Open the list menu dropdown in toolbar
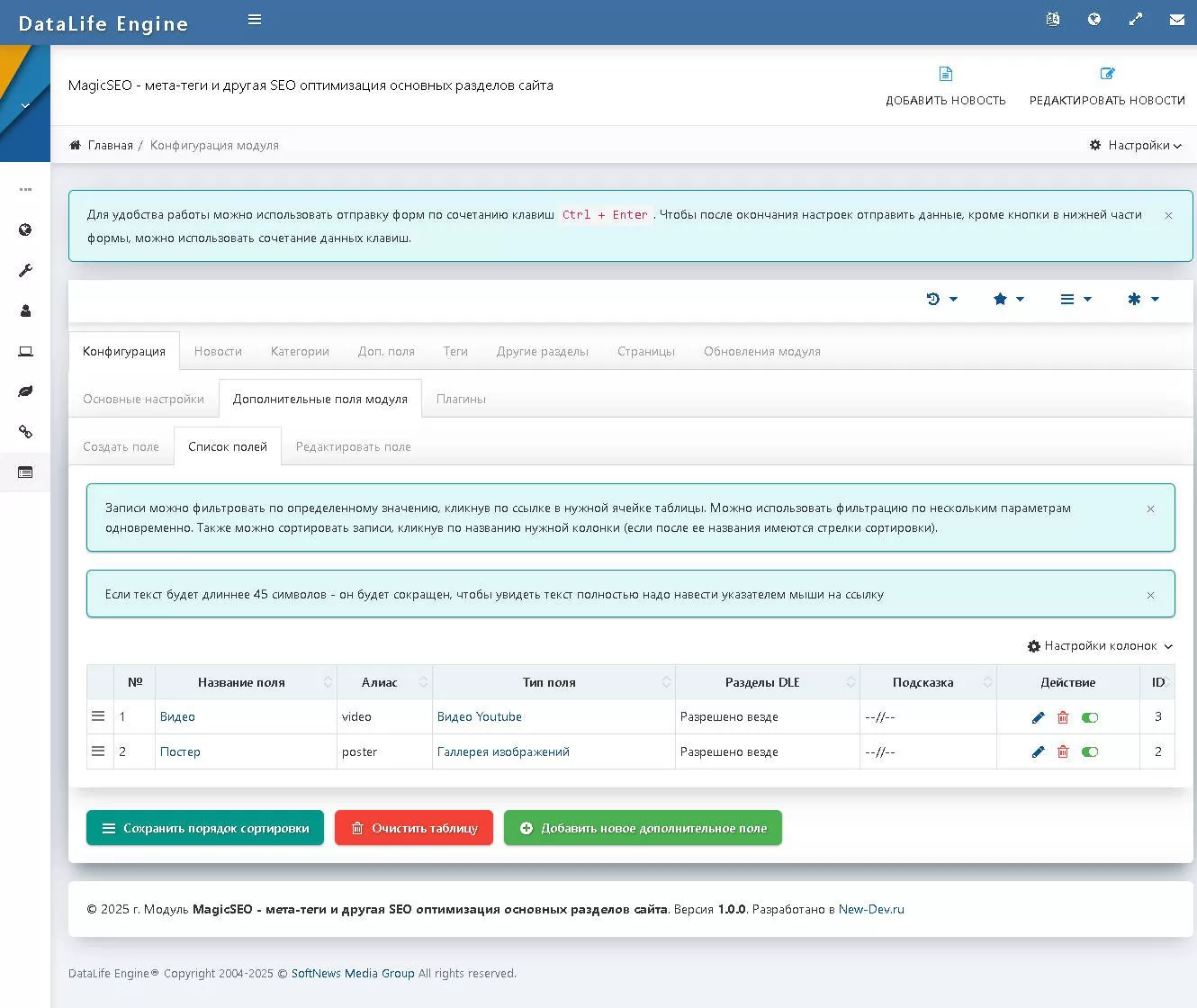1197x1008 pixels. point(1075,299)
